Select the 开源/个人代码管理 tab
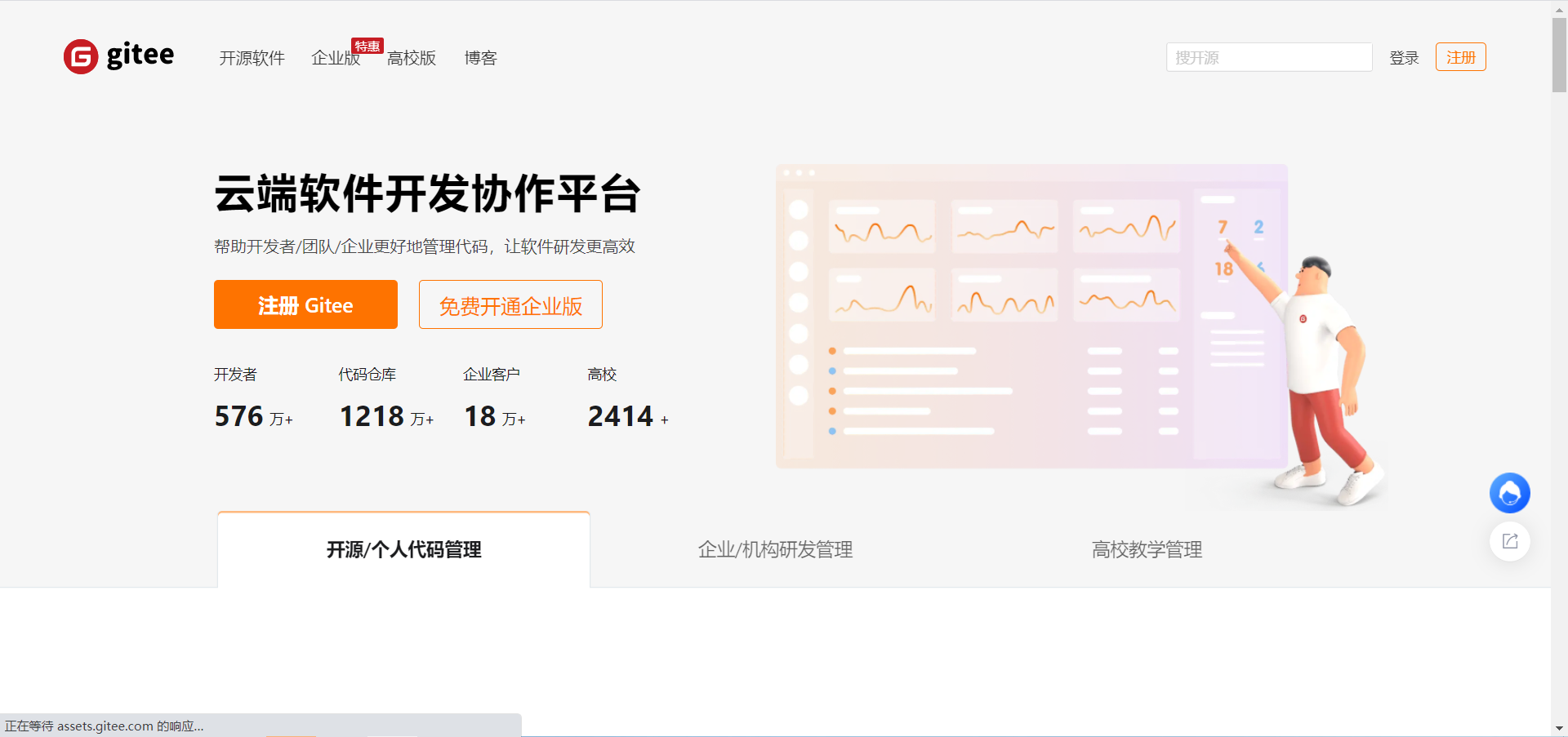 click(x=403, y=549)
